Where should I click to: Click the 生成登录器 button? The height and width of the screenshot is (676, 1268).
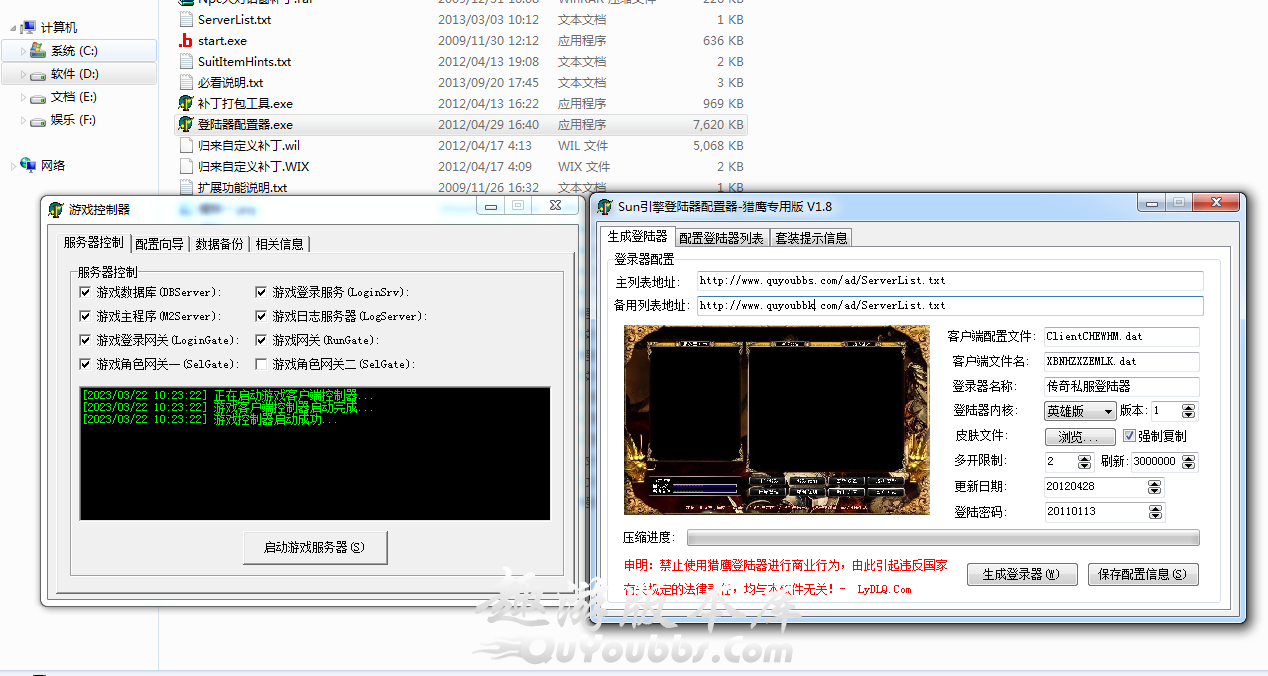tap(1021, 575)
